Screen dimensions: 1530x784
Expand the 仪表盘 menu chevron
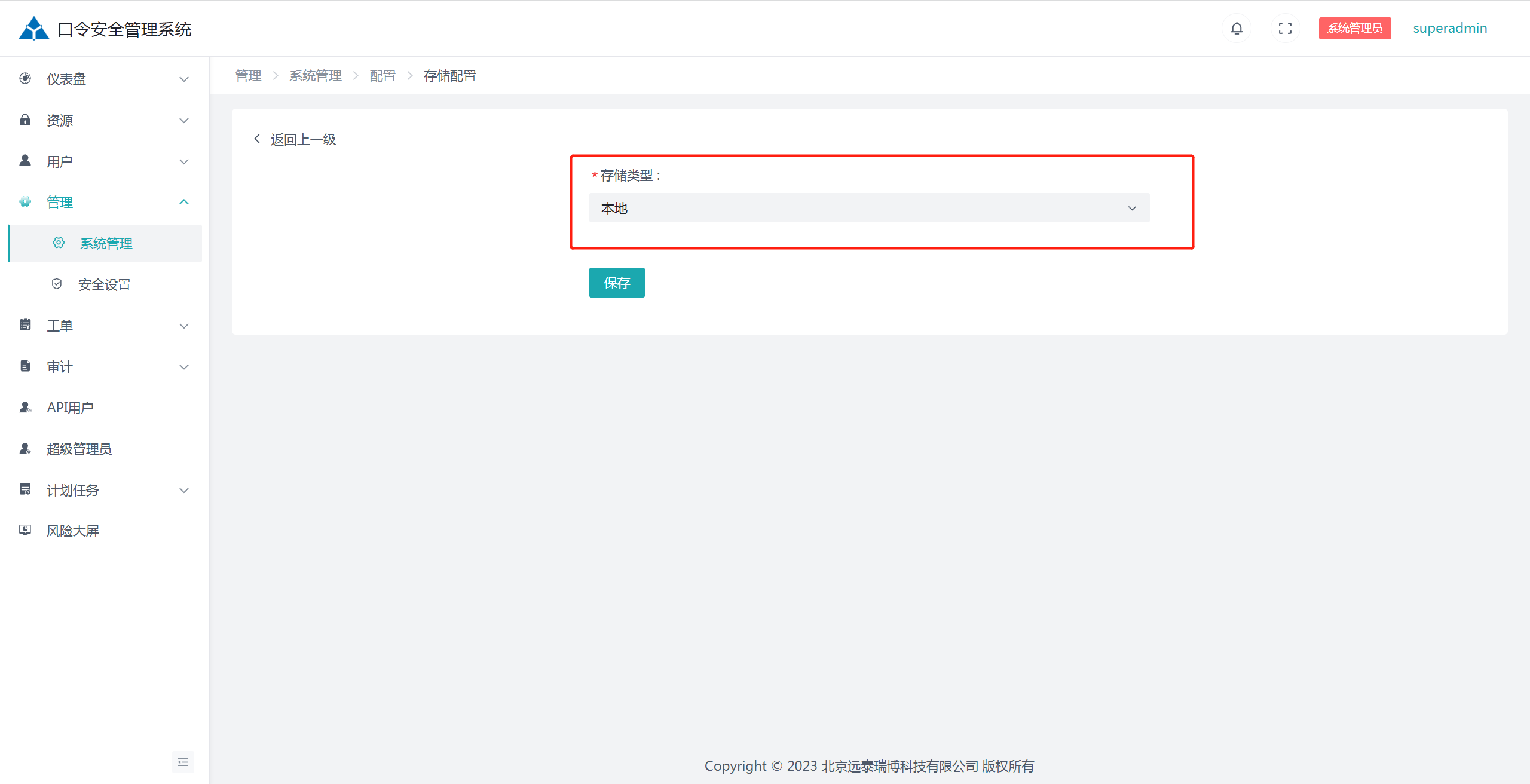(184, 79)
